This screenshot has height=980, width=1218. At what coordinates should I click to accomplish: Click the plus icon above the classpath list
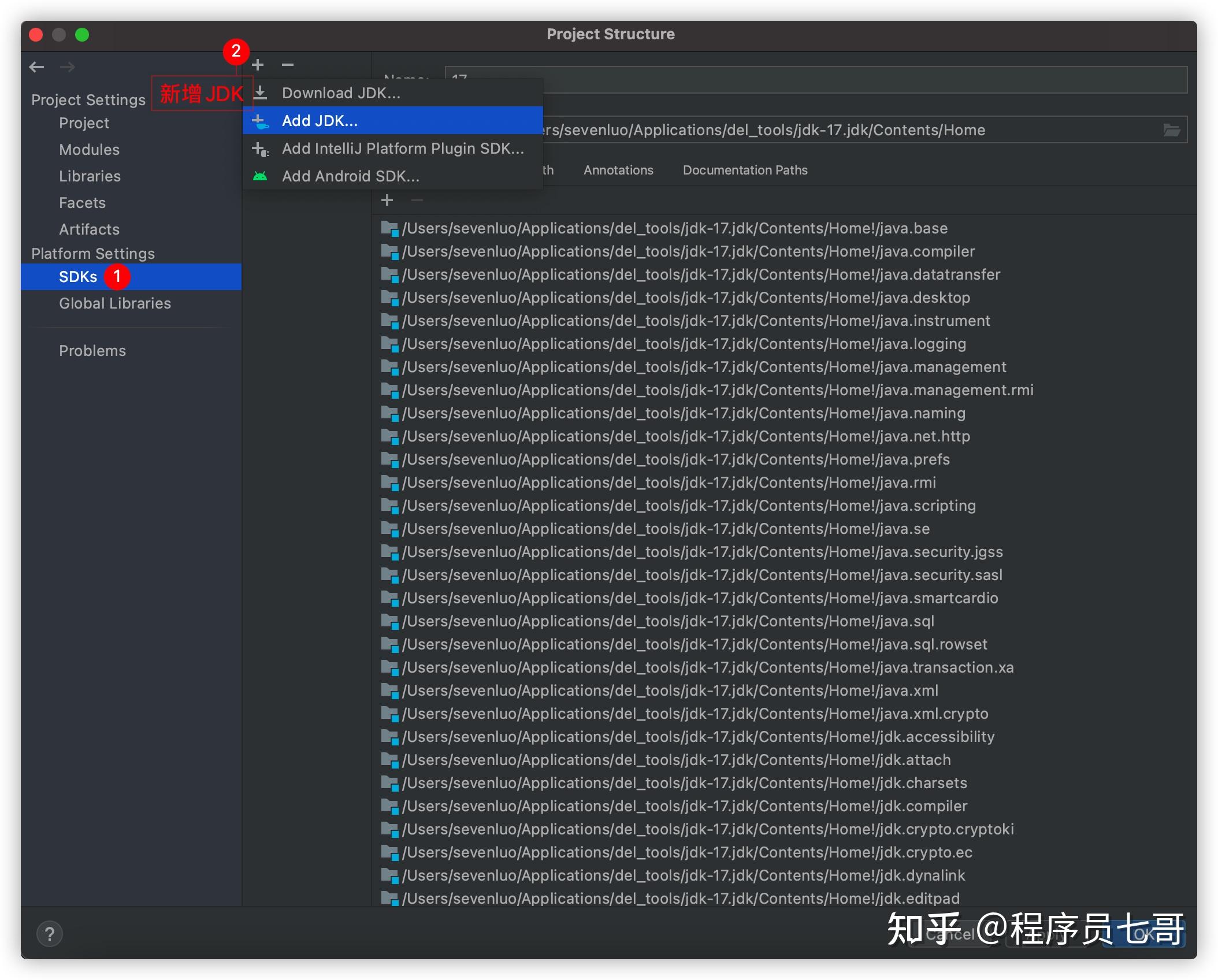pyautogui.click(x=387, y=200)
